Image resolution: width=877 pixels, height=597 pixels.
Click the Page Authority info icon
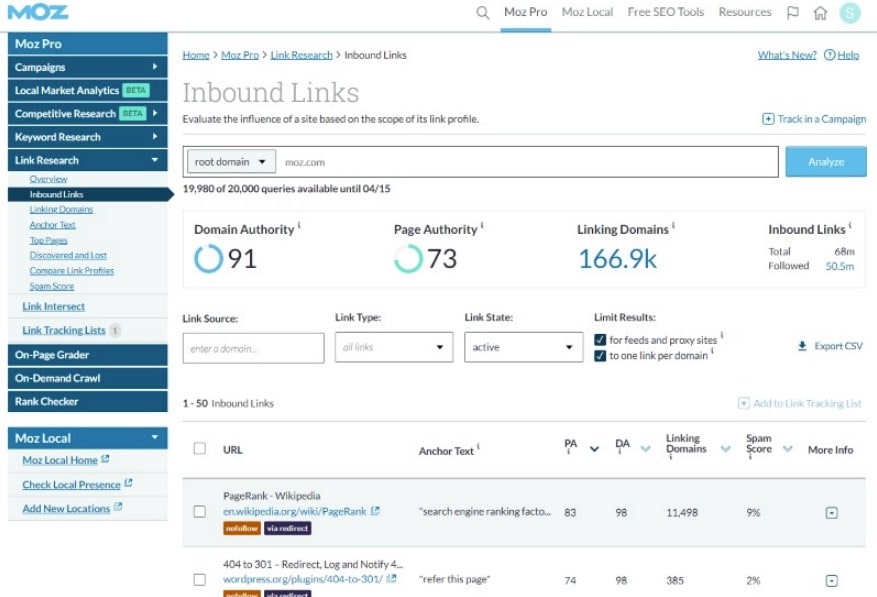(482, 225)
